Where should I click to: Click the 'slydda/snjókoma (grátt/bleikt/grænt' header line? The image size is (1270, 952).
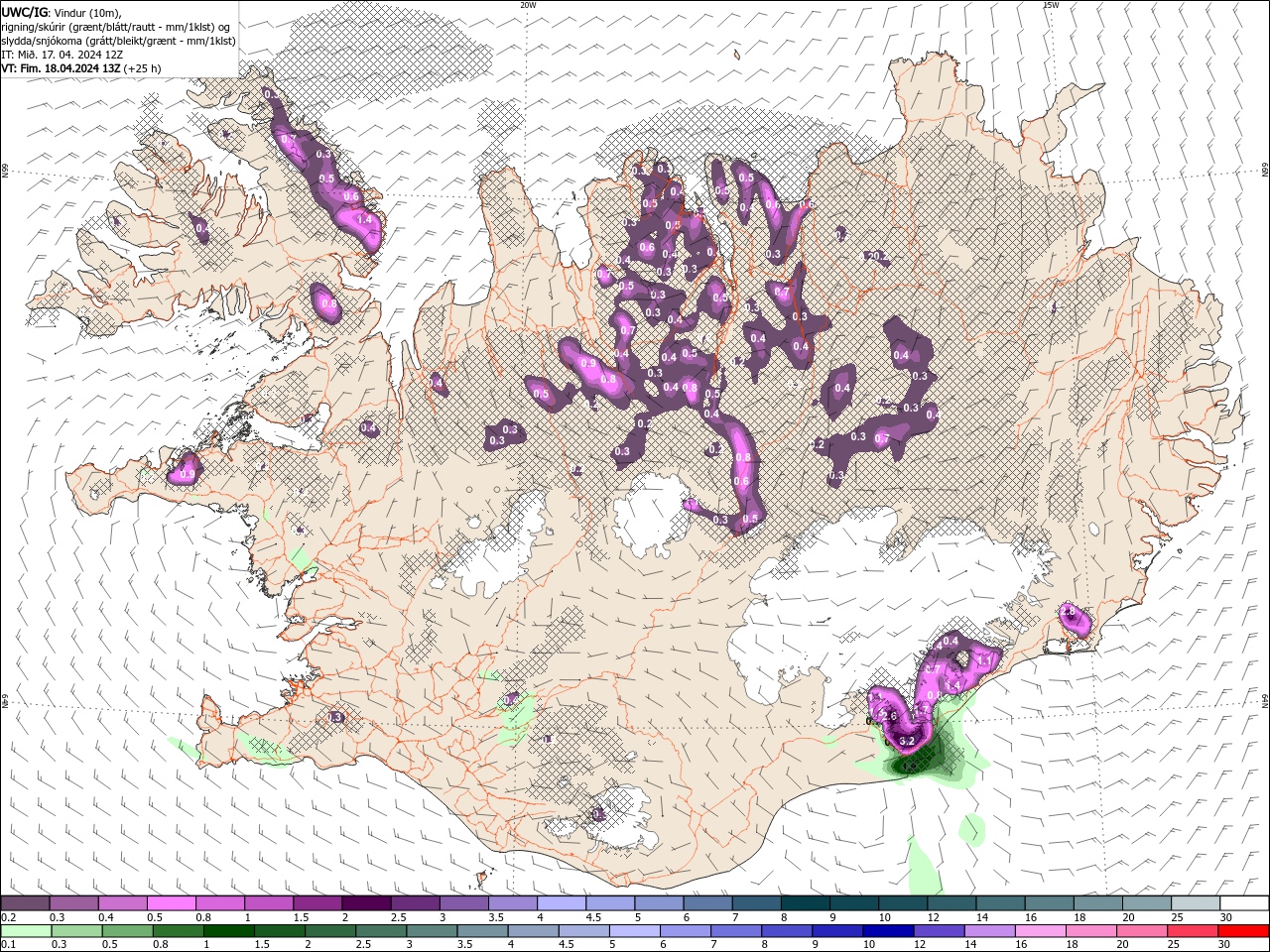coord(118,41)
